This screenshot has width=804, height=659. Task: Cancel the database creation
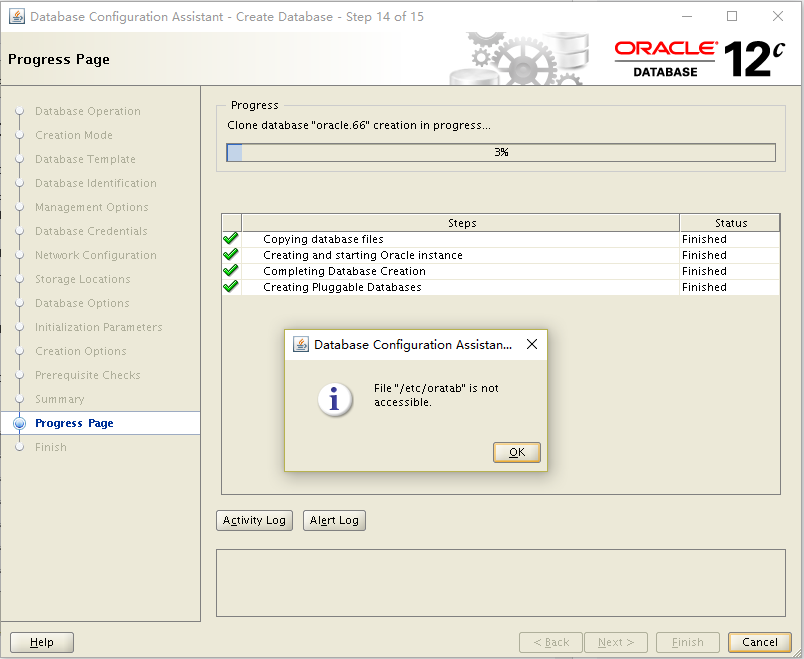coord(759,642)
